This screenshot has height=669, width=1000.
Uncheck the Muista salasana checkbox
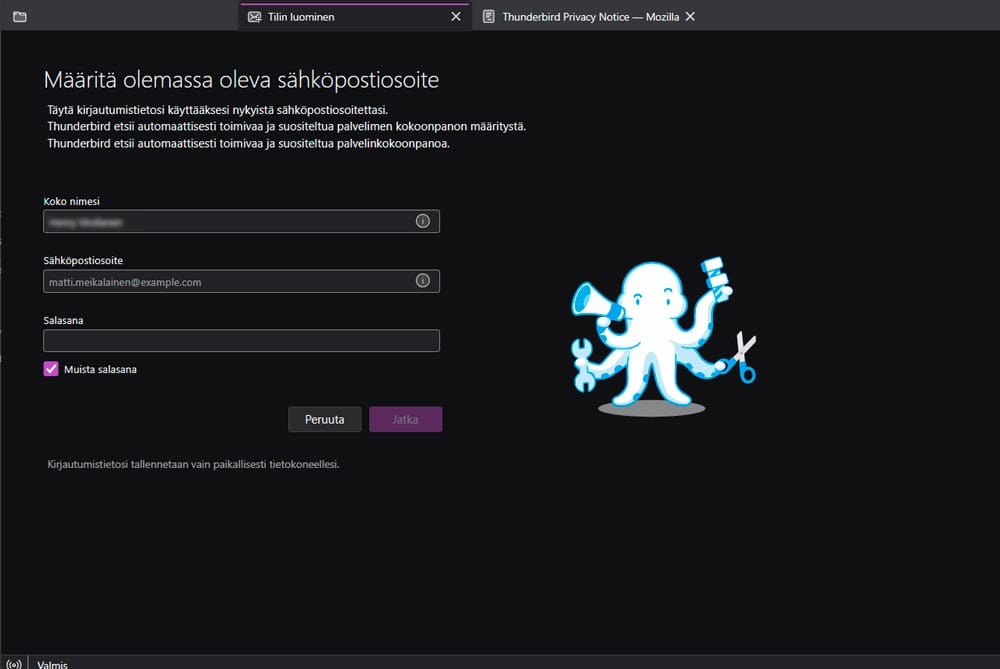[x=51, y=369]
